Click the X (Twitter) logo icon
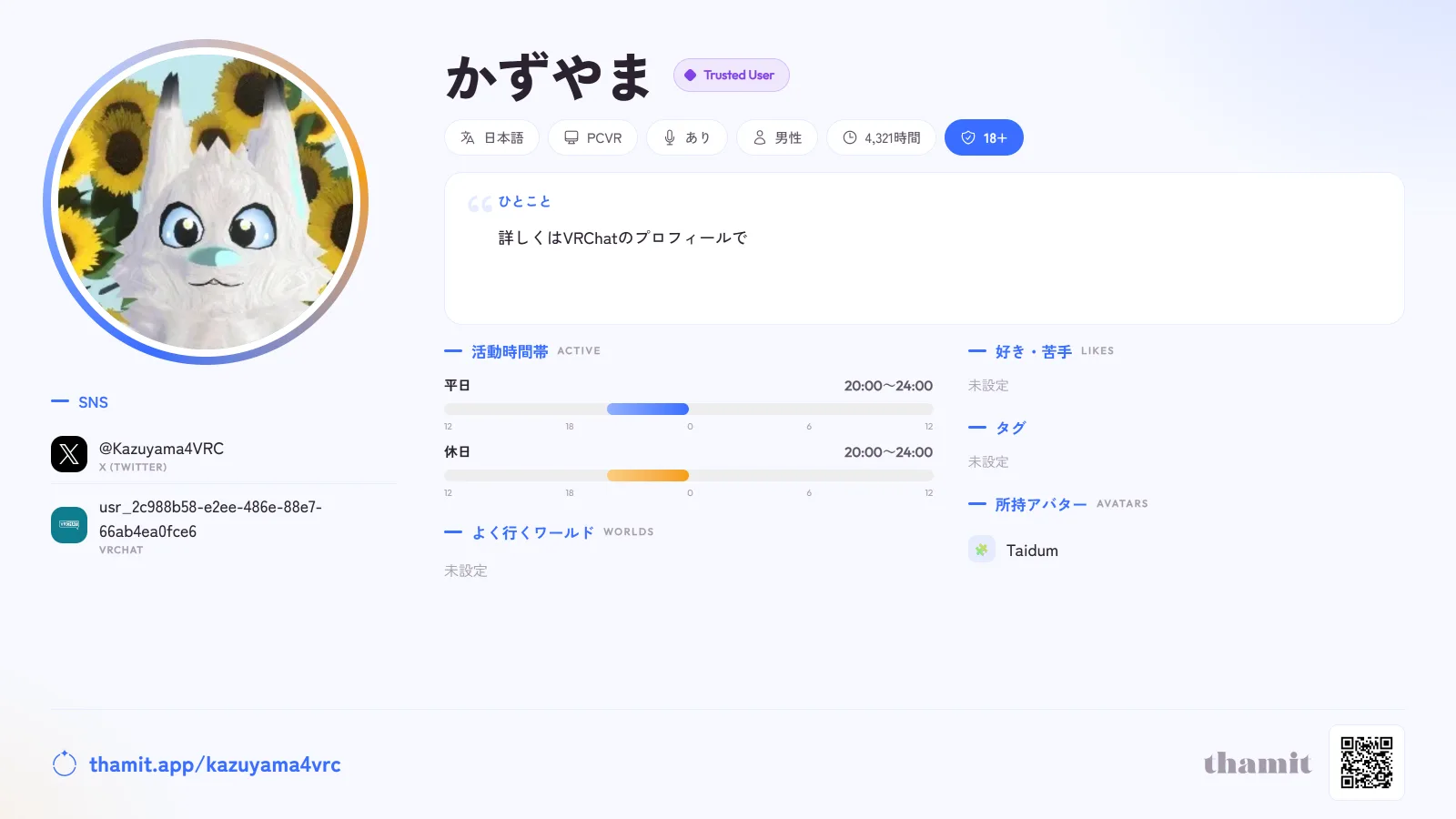 coord(69,454)
